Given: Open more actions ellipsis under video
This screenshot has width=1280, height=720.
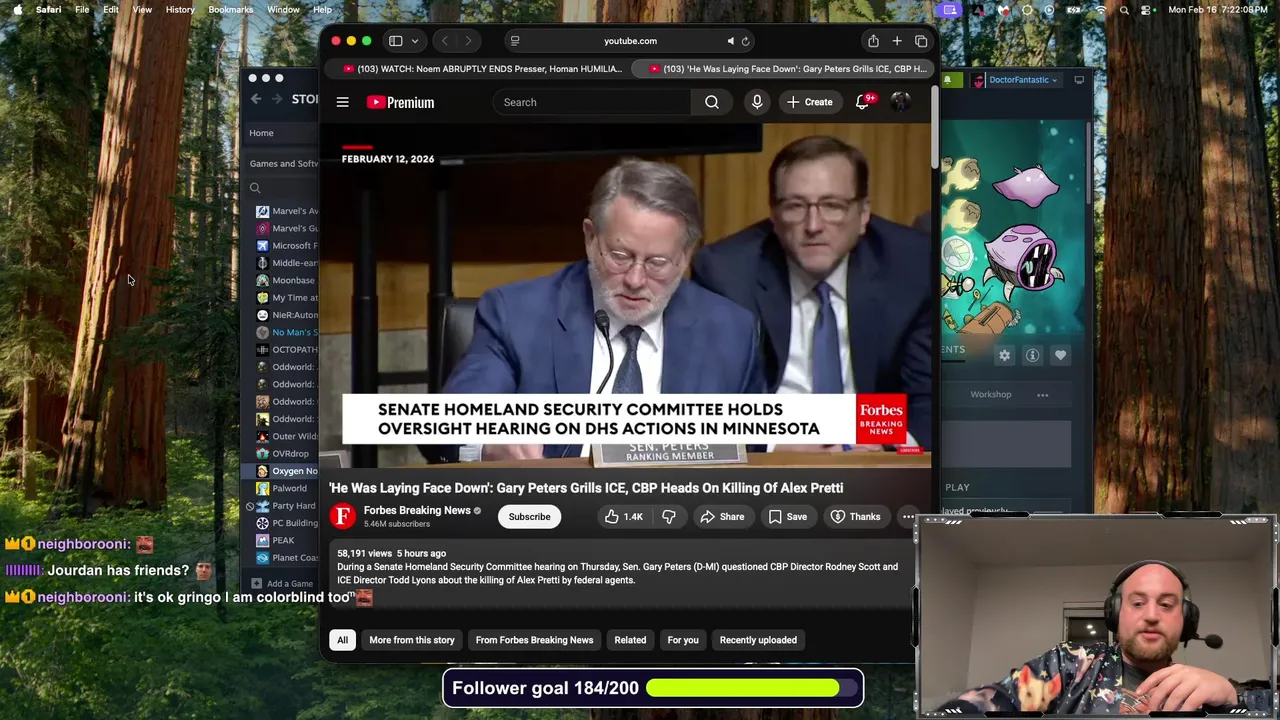Looking at the screenshot, I should [x=908, y=517].
